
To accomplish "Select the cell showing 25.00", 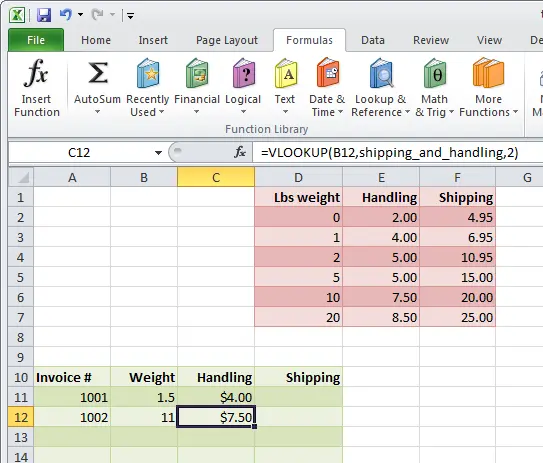I will [457, 317].
